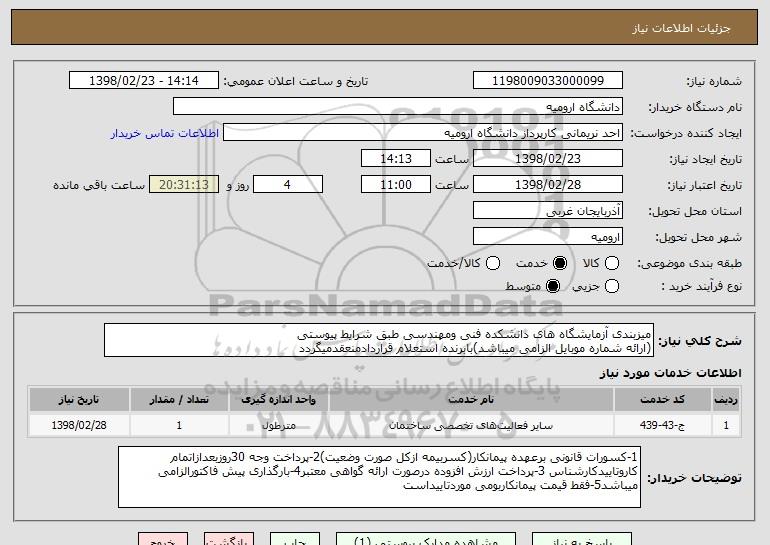Screen dimensions: 770x545
Task: Click the announcement date field 1398/02/23 - 14:14
Action: pyautogui.click(x=144, y=81)
